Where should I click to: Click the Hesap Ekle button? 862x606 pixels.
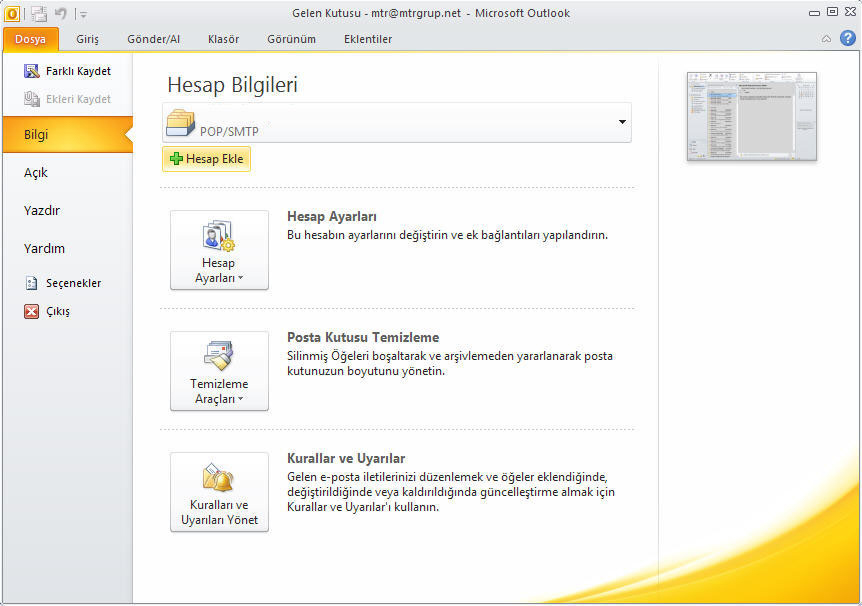pyautogui.click(x=207, y=159)
